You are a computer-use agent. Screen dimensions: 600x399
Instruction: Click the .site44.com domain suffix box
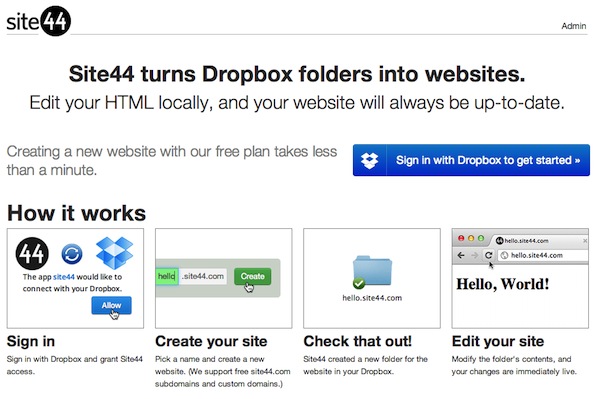[203, 276]
